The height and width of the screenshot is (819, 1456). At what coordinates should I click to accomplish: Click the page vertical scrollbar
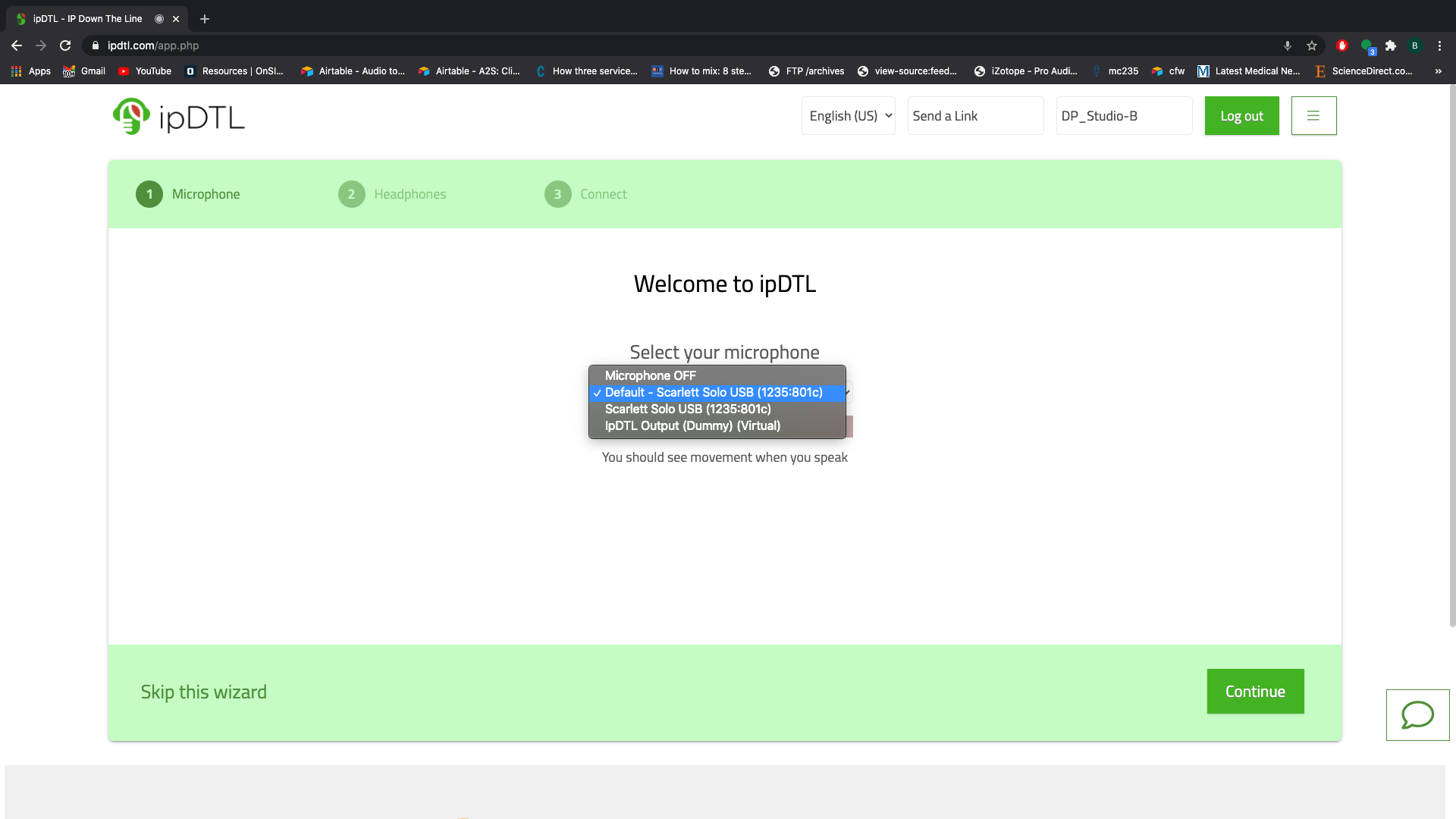click(x=1452, y=356)
